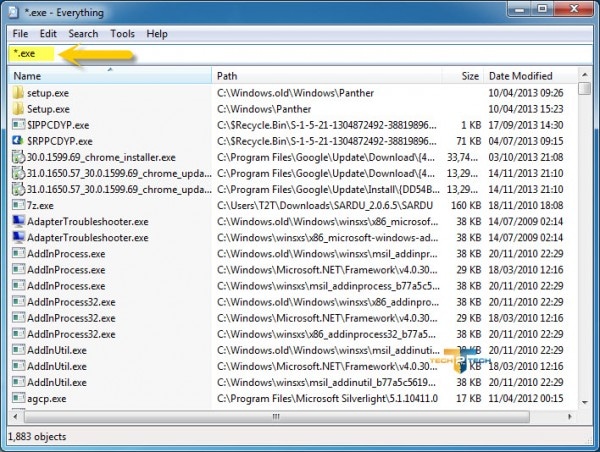Click AdapterTroubleshooter.exe icon in Windows.old row

click(x=18, y=221)
